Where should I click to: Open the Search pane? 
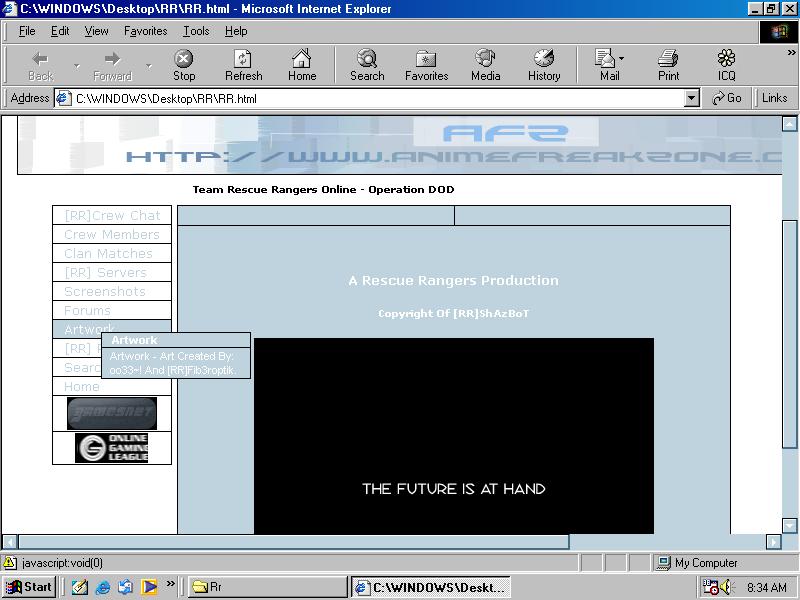pos(367,65)
